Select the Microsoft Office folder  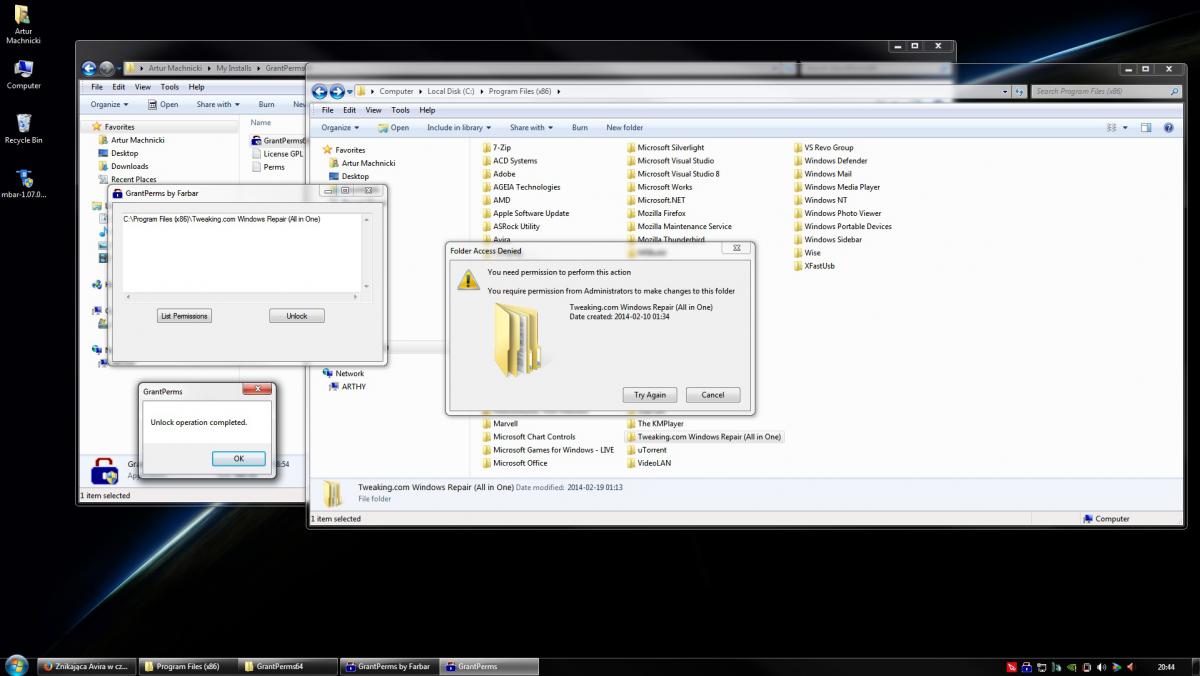(515, 463)
